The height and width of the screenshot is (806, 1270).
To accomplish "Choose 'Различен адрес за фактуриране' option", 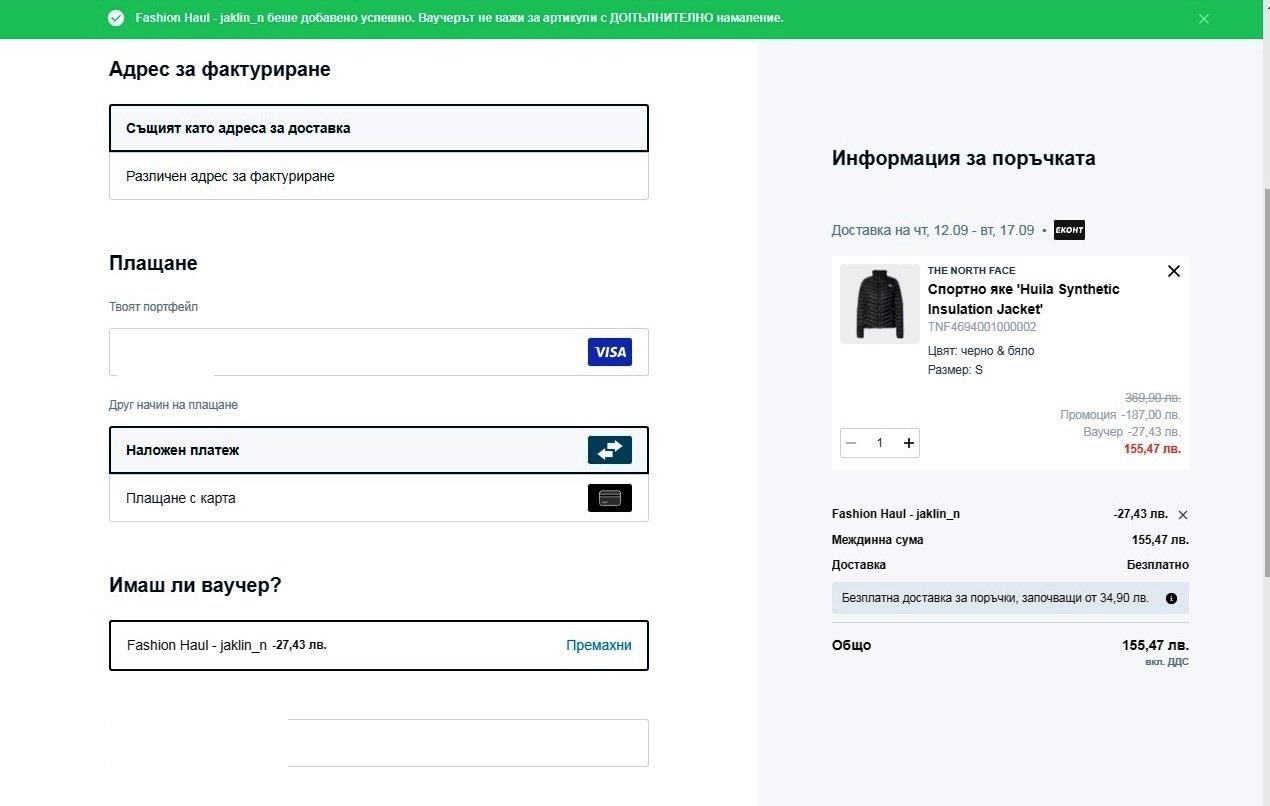I will pos(378,176).
